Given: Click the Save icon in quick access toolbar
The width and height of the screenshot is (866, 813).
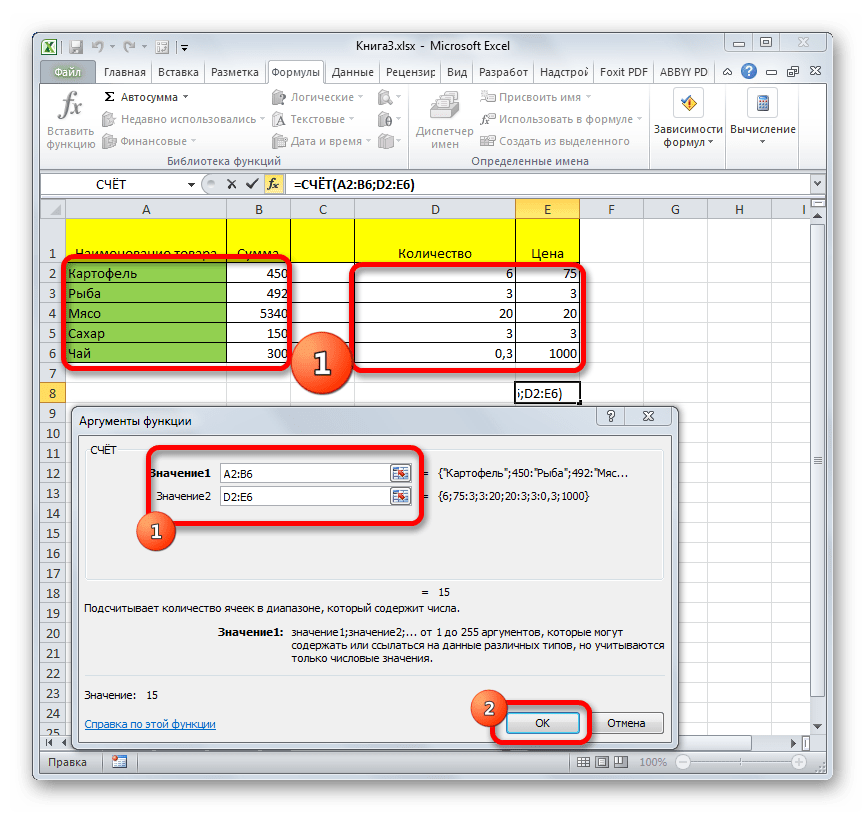Looking at the screenshot, I should 76,46.
